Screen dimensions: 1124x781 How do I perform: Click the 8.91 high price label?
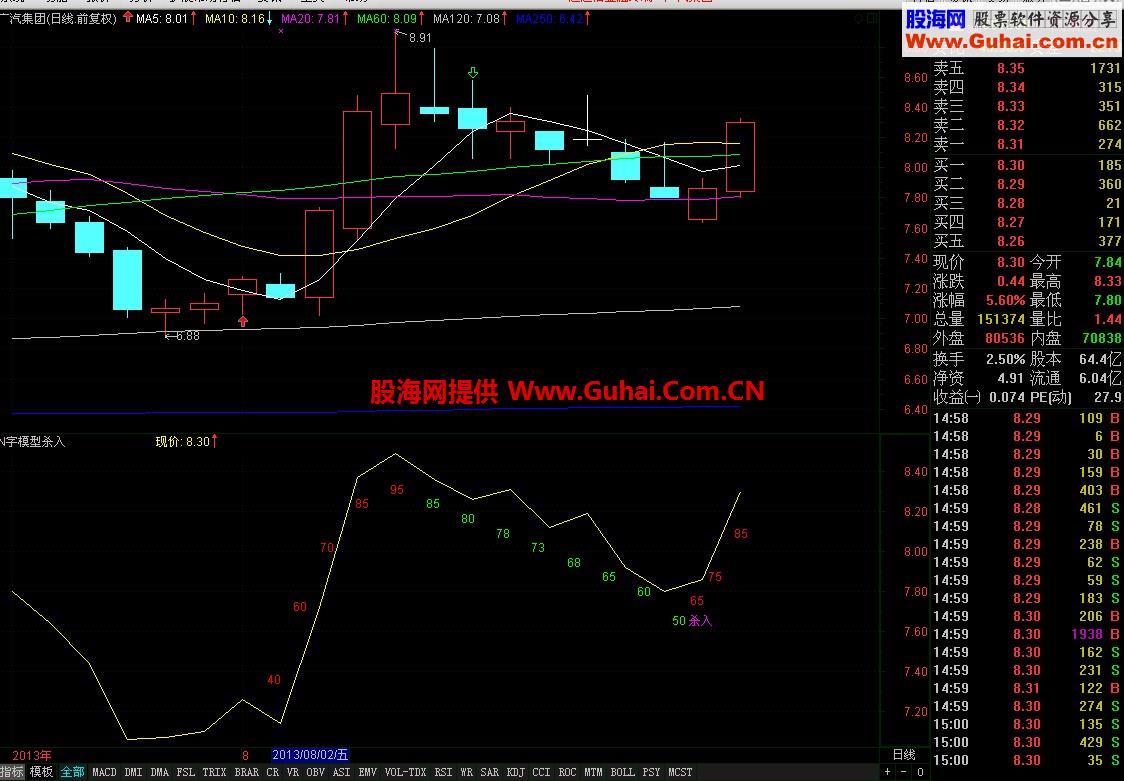(x=420, y=37)
